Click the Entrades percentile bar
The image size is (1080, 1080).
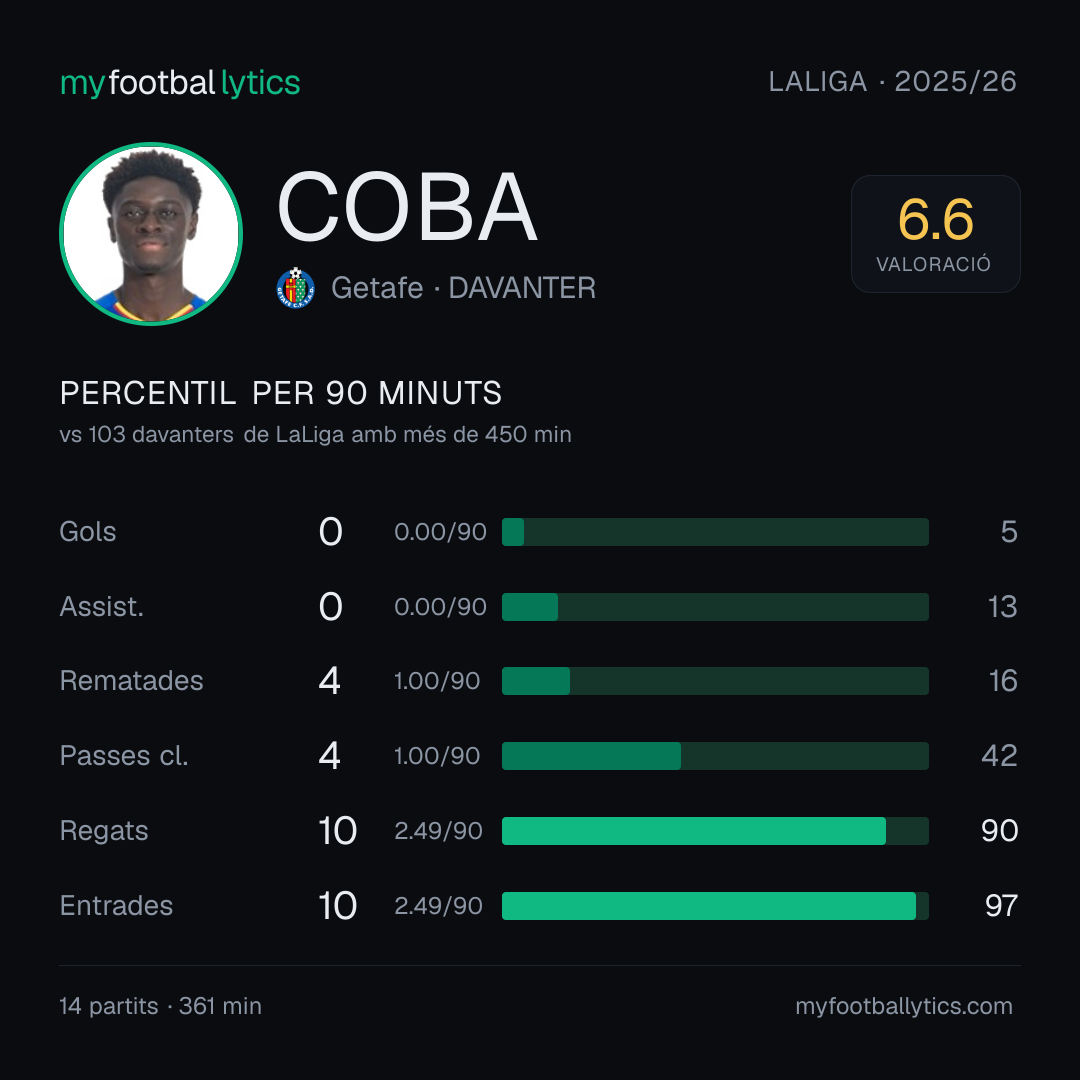click(715, 906)
